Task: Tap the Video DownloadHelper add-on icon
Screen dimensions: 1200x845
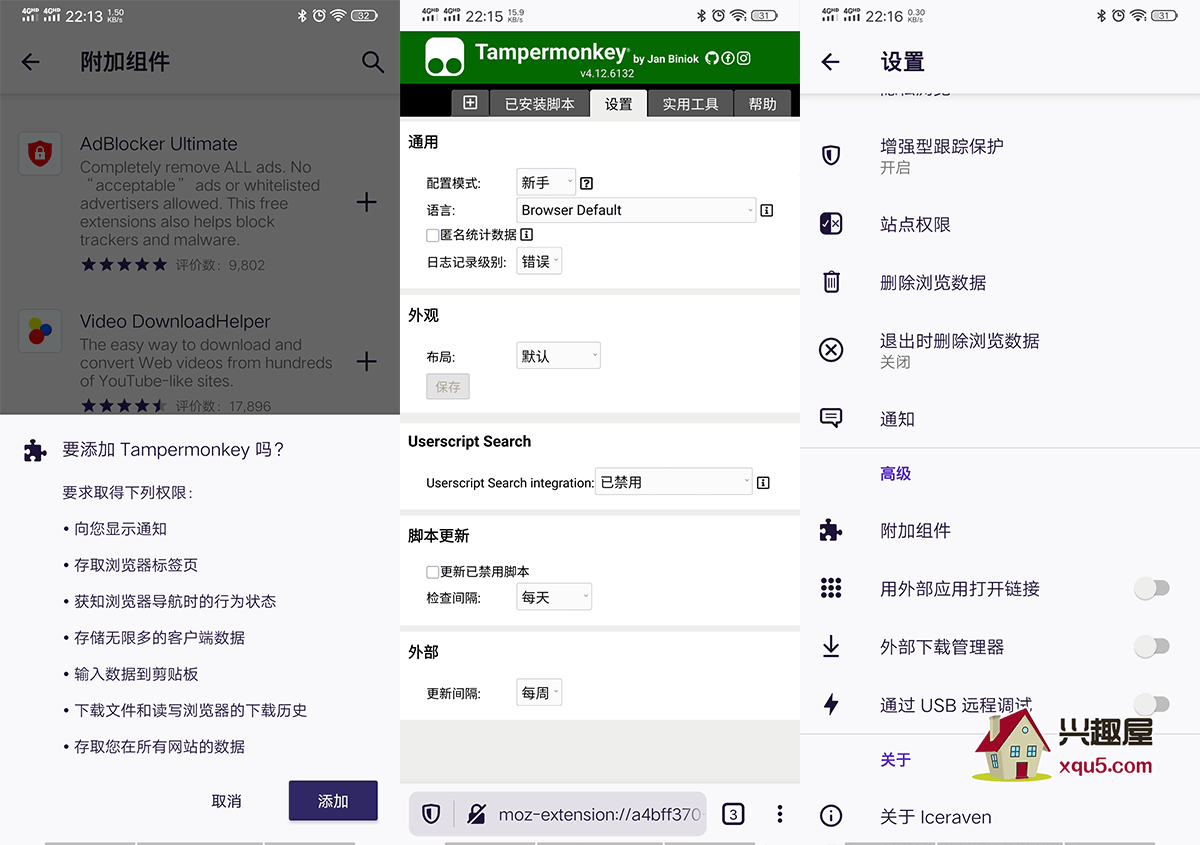Action: pyautogui.click(x=40, y=331)
